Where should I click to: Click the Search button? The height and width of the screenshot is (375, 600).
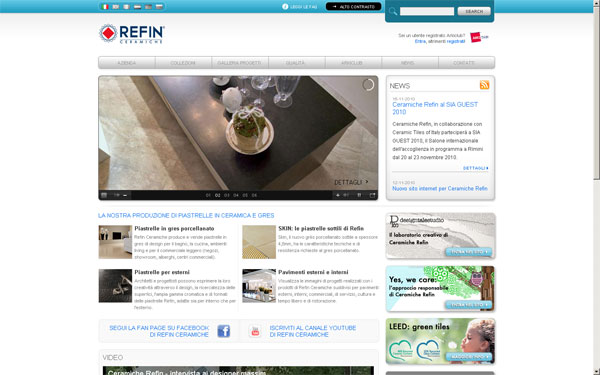tap(474, 11)
